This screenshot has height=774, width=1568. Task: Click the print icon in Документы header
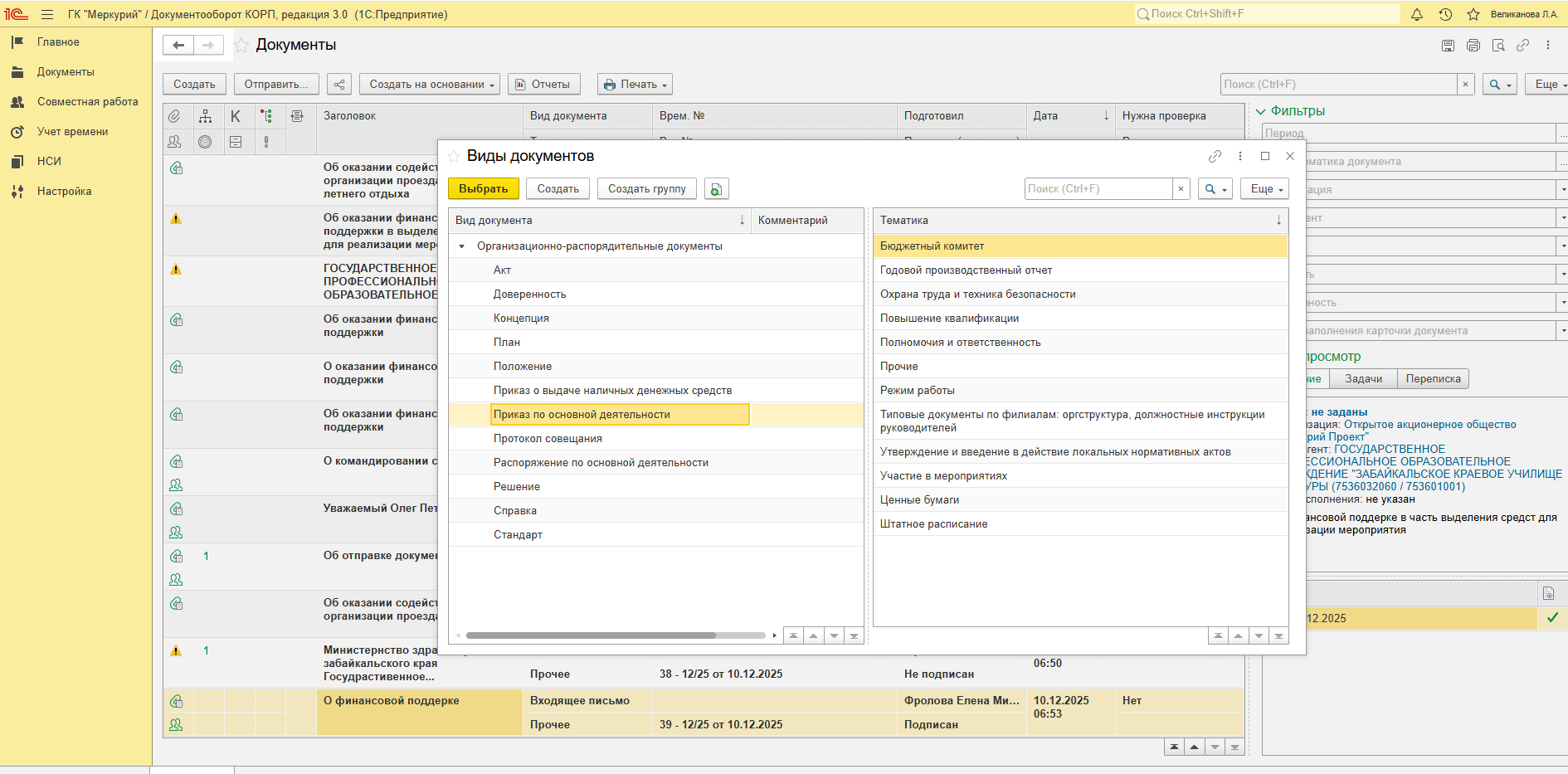click(1473, 46)
